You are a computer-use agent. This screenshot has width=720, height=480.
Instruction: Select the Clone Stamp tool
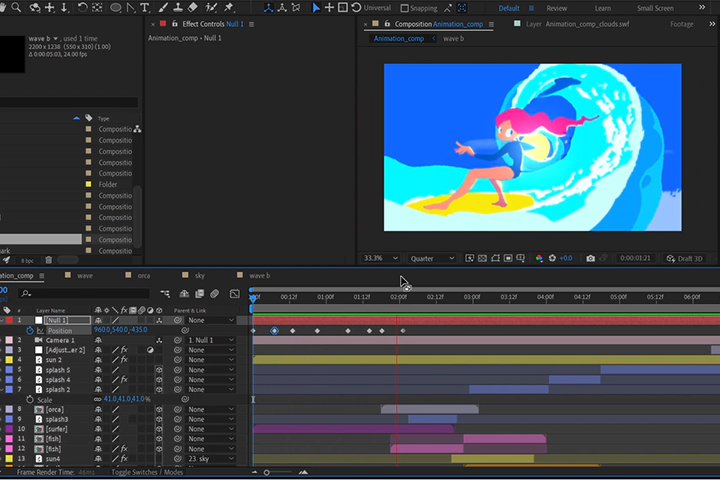click(178, 7)
